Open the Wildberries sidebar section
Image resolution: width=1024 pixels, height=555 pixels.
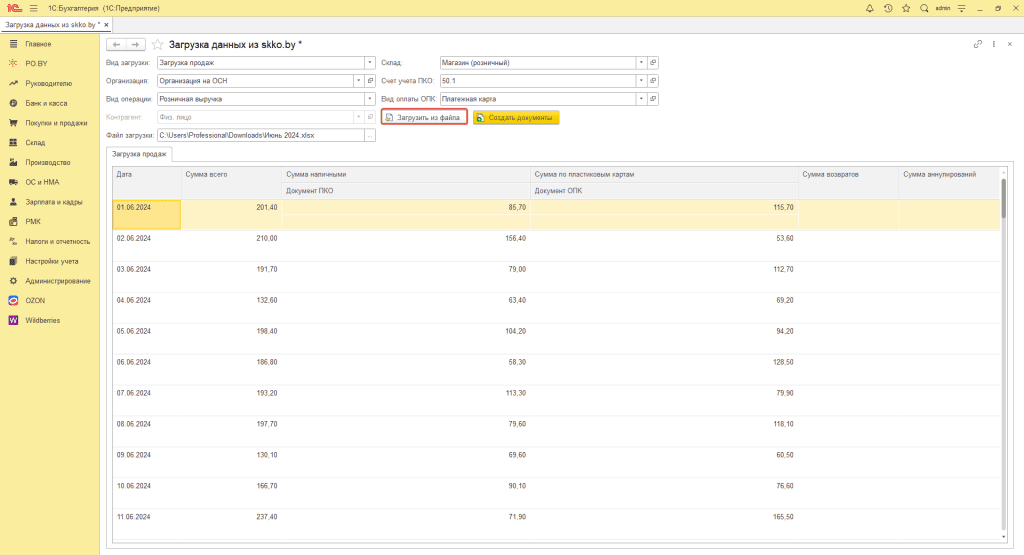[45, 320]
